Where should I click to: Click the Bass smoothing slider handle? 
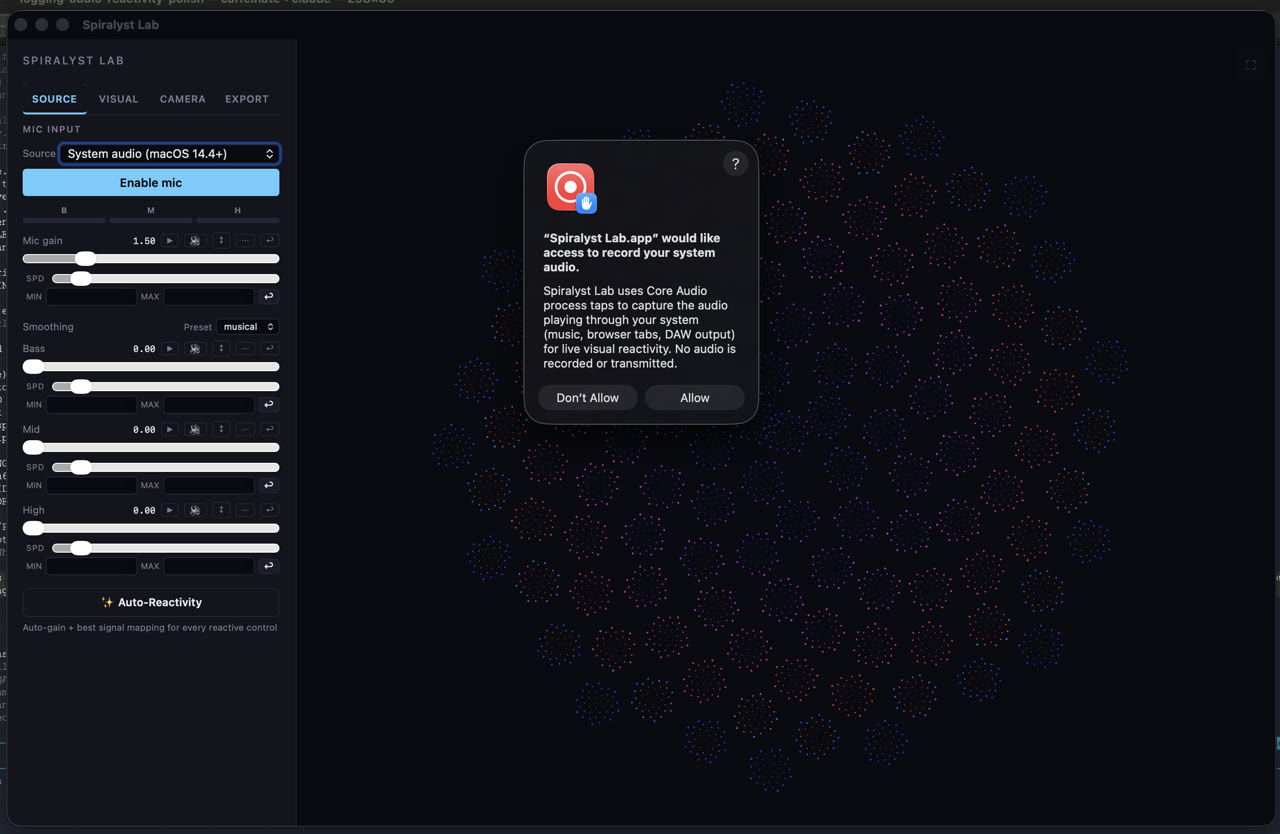[33, 367]
